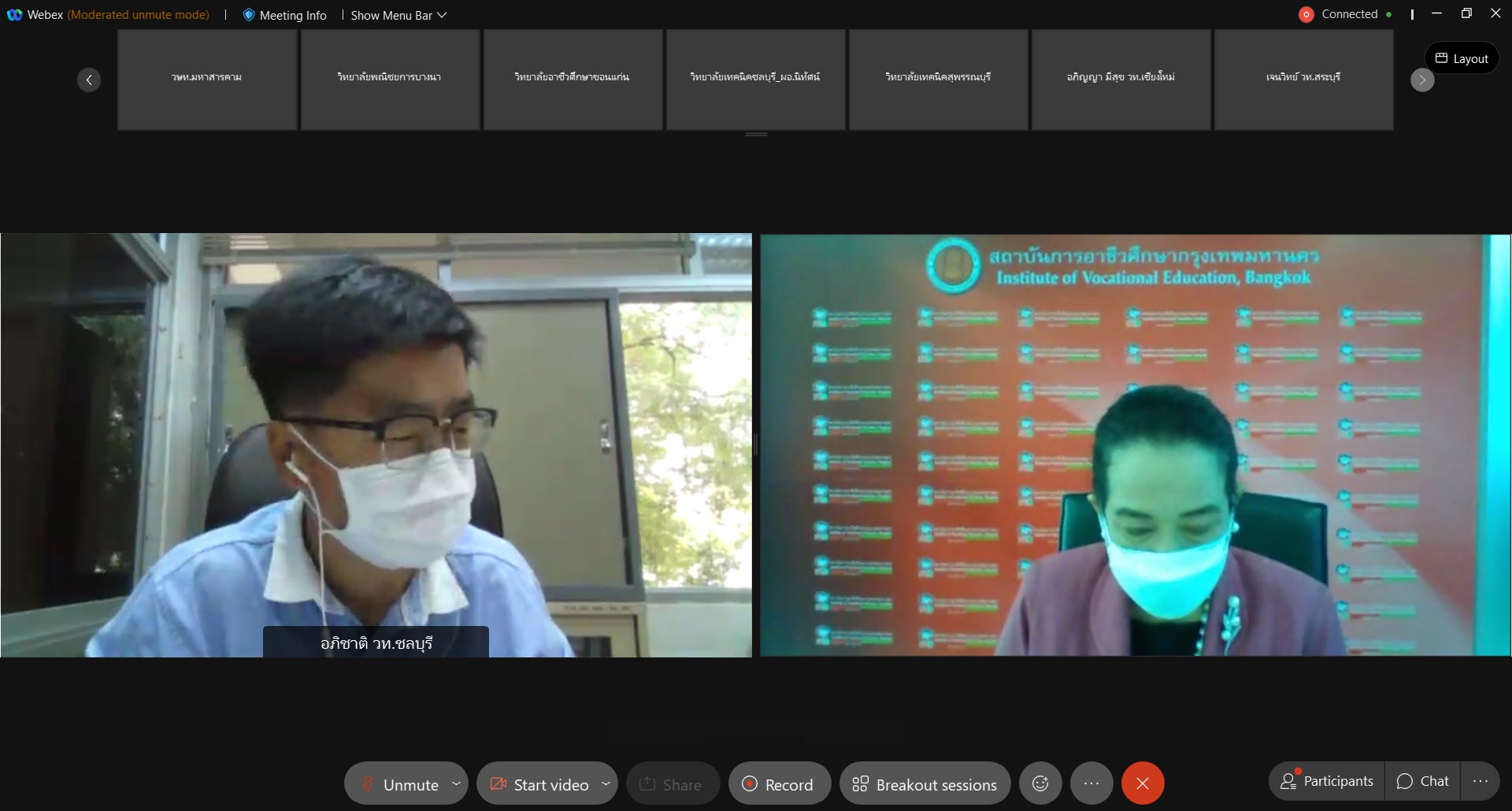Open the Layout options
1512x811 pixels.
pos(1462,58)
